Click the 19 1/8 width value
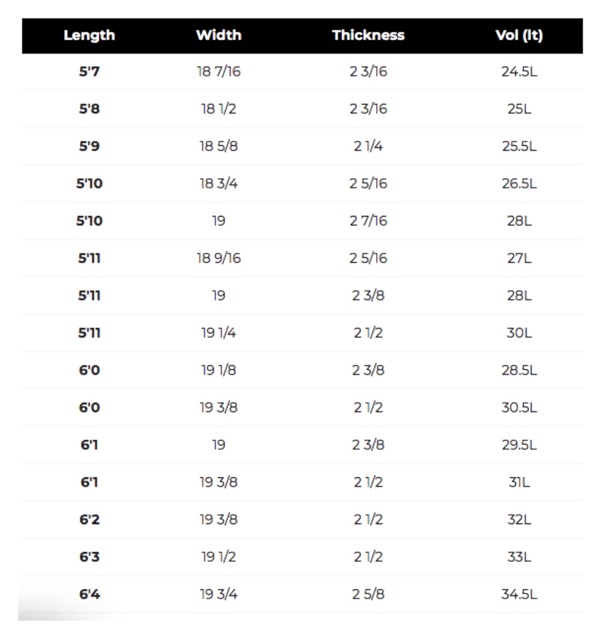This screenshot has width=600, height=625. coord(218,370)
